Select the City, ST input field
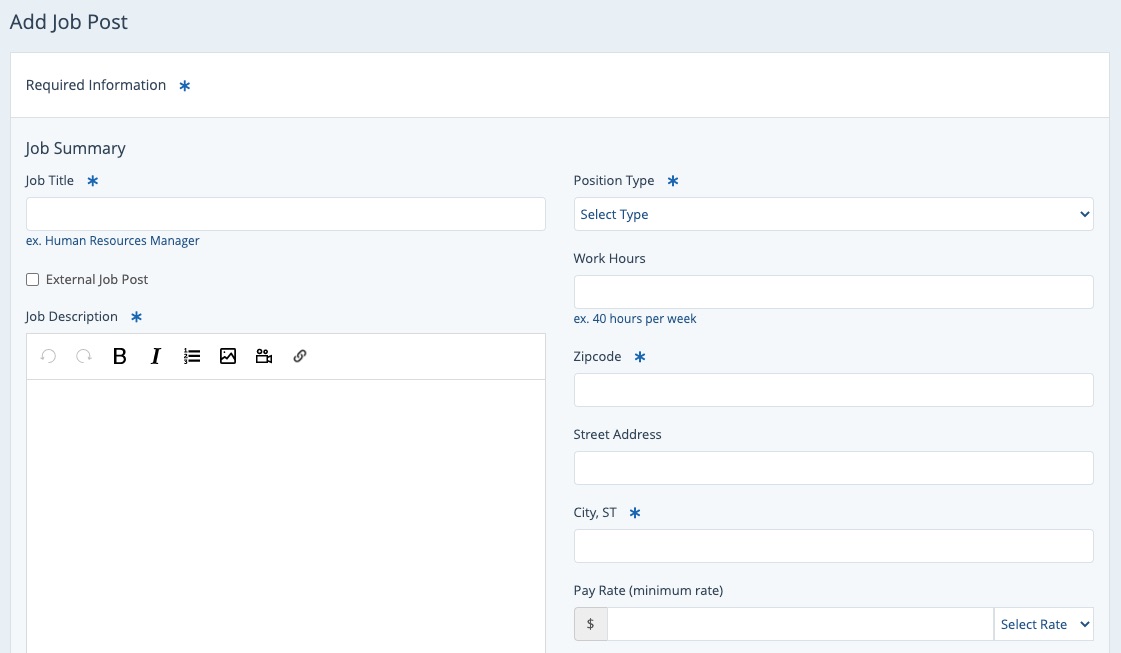Viewport: 1121px width, 653px height. click(833, 546)
